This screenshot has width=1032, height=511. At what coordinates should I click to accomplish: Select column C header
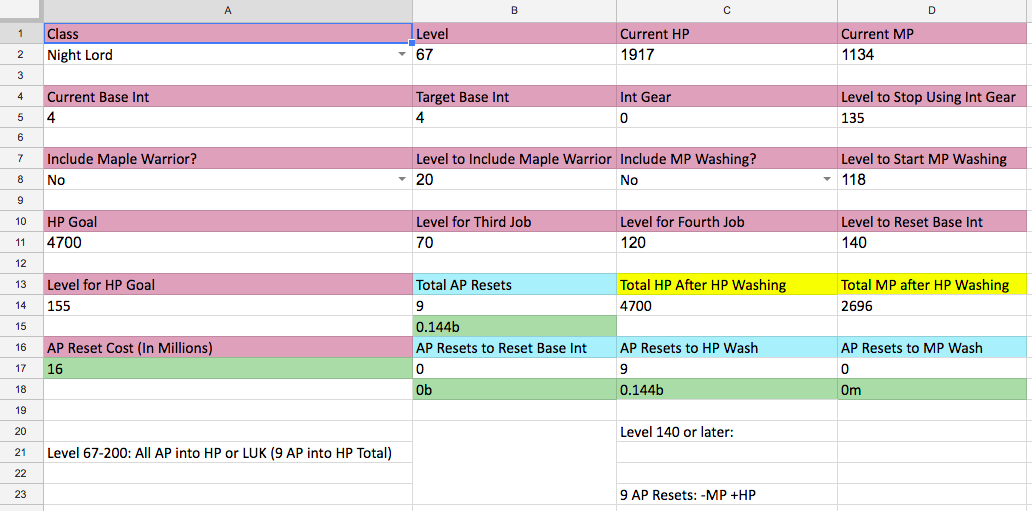point(727,11)
